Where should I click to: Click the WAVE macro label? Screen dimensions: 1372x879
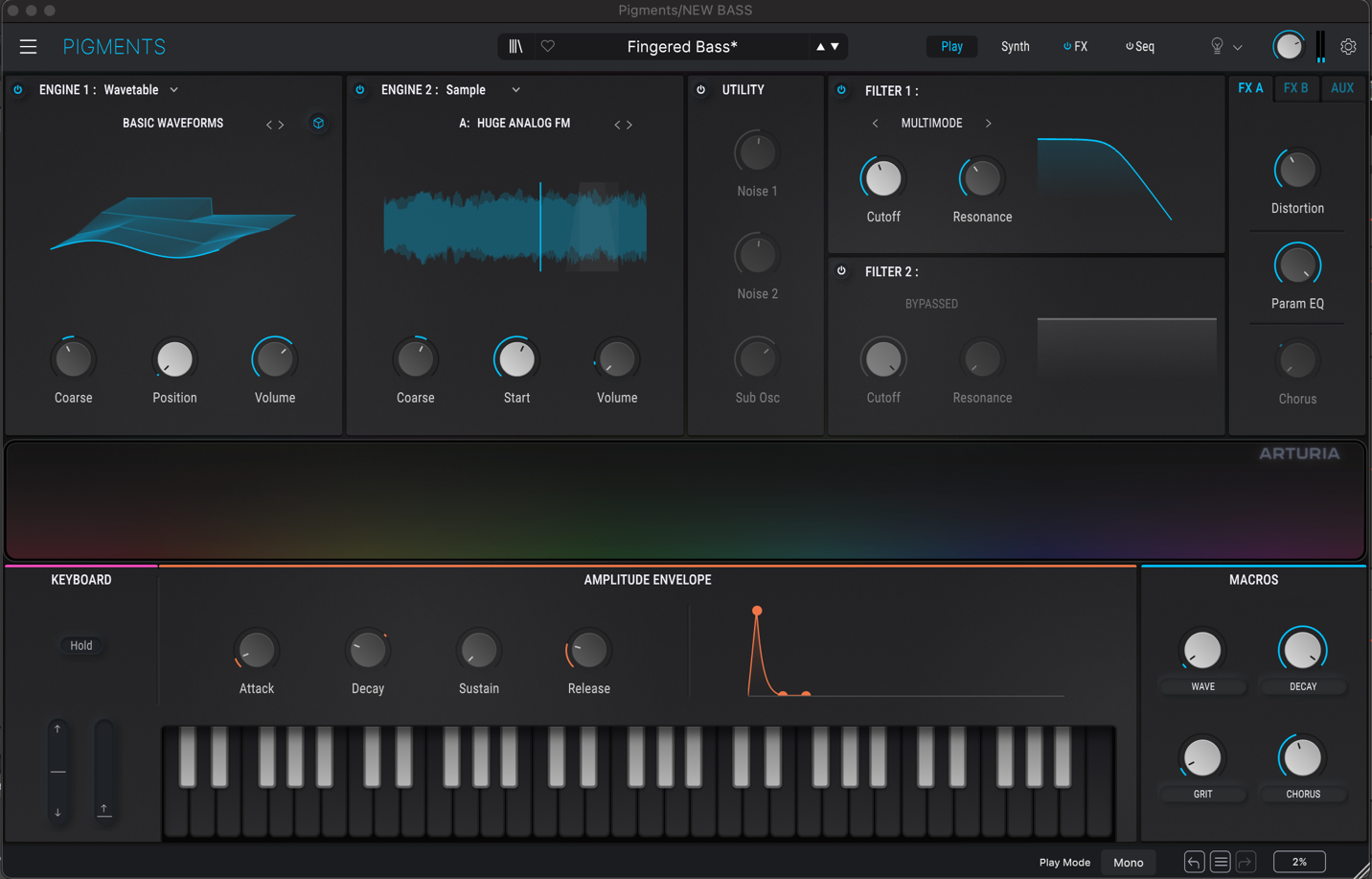point(1202,686)
